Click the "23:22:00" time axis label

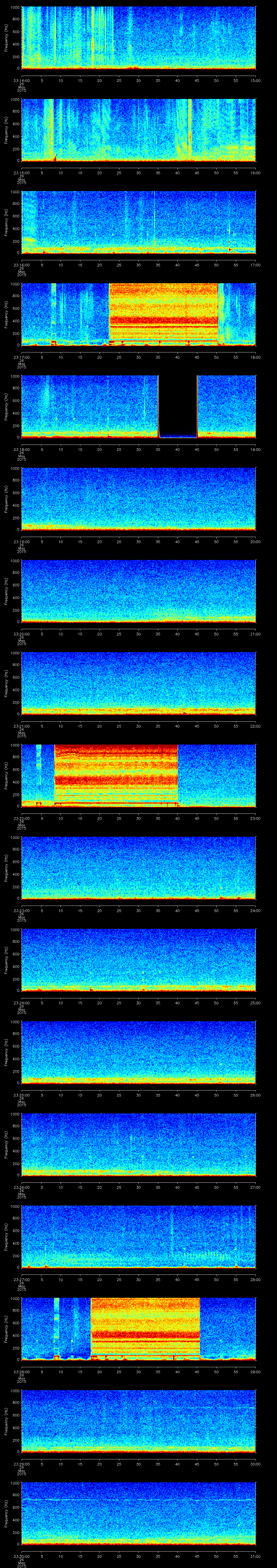click(21, 818)
